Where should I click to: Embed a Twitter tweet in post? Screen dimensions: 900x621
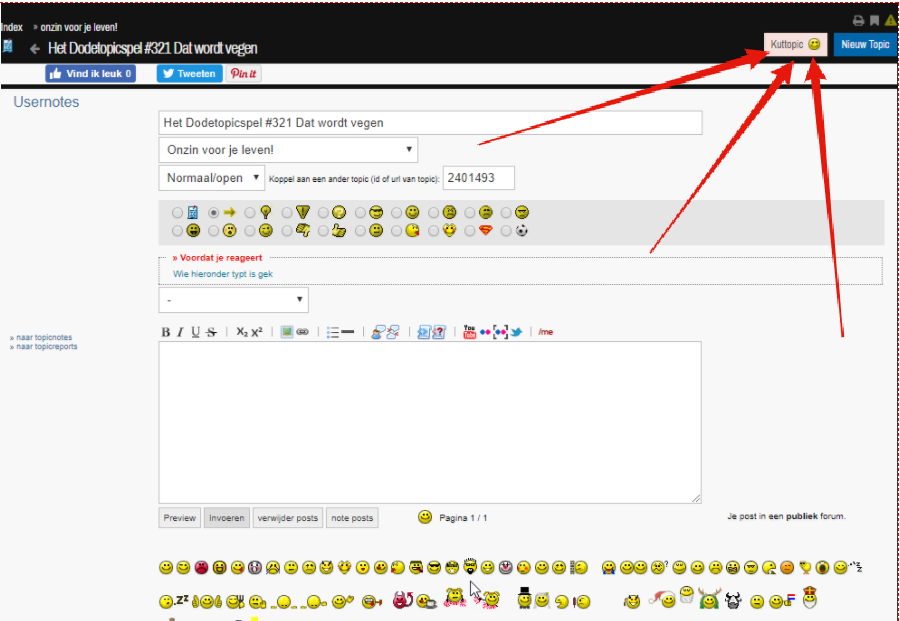pyautogui.click(x=515, y=332)
